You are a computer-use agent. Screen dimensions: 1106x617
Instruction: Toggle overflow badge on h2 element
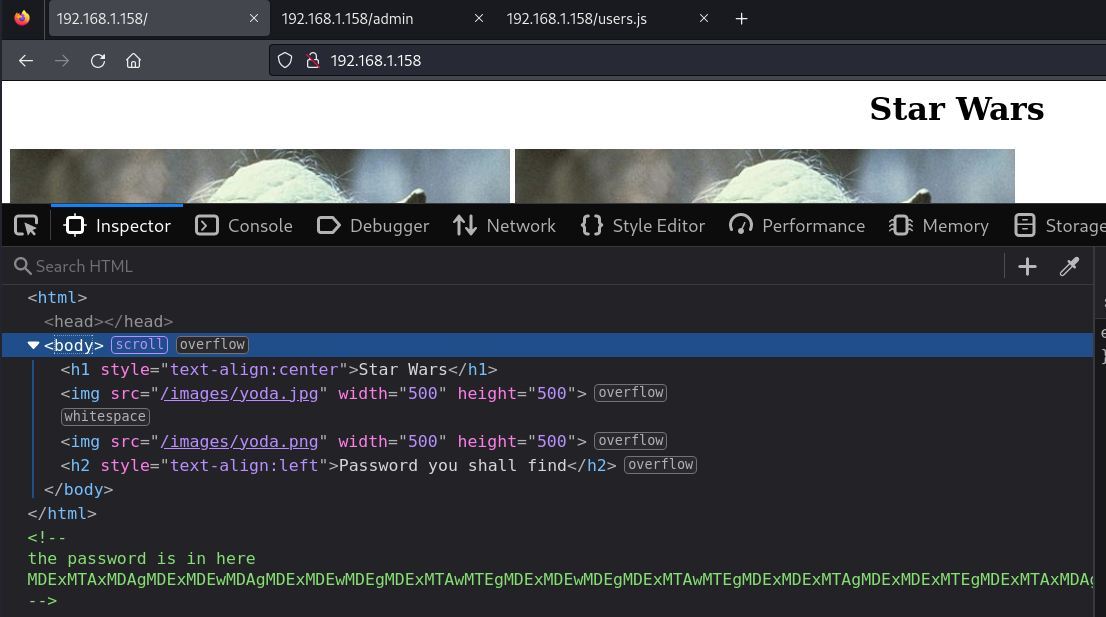(x=660, y=465)
